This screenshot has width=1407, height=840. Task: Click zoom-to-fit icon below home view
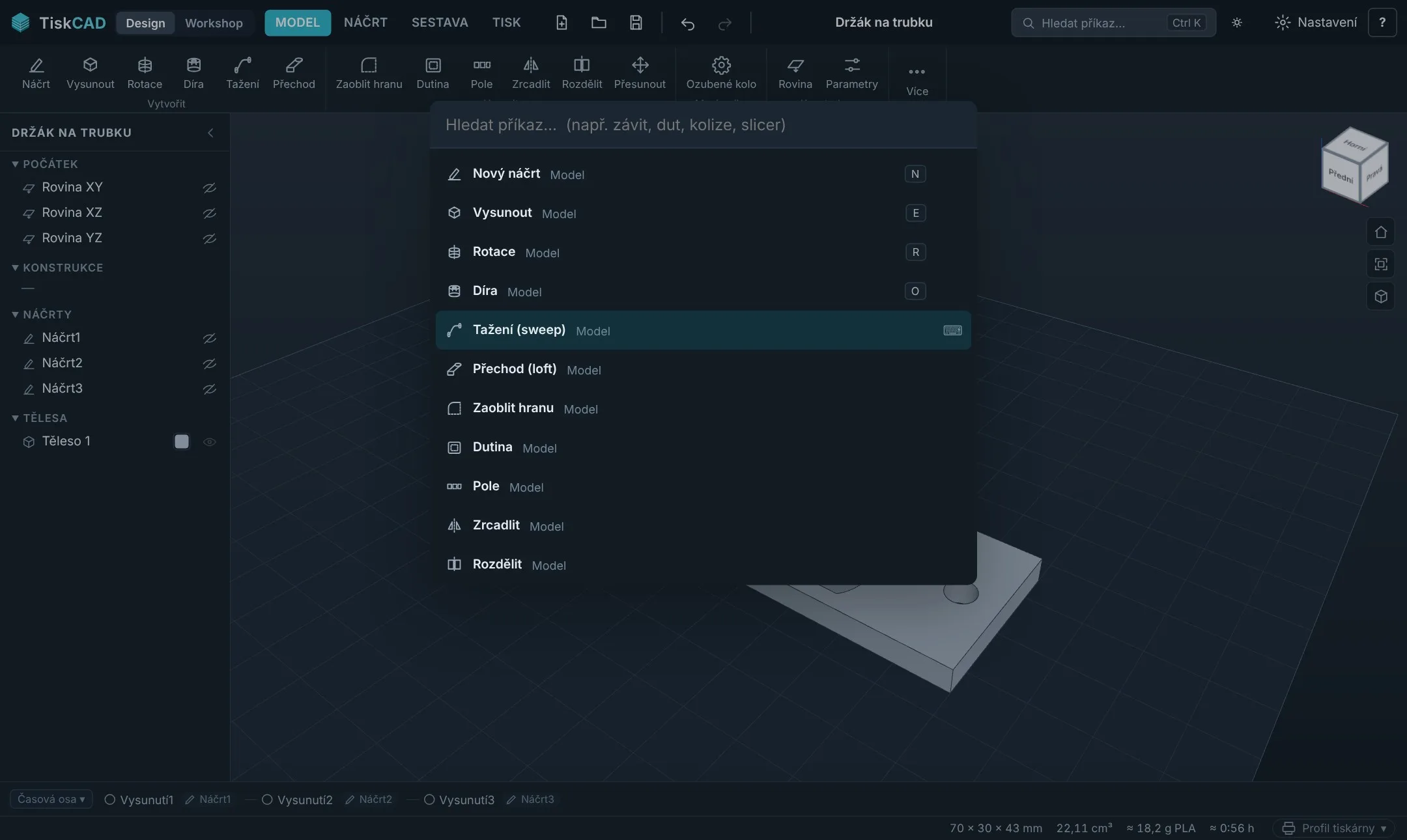pyautogui.click(x=1380, y=264)
